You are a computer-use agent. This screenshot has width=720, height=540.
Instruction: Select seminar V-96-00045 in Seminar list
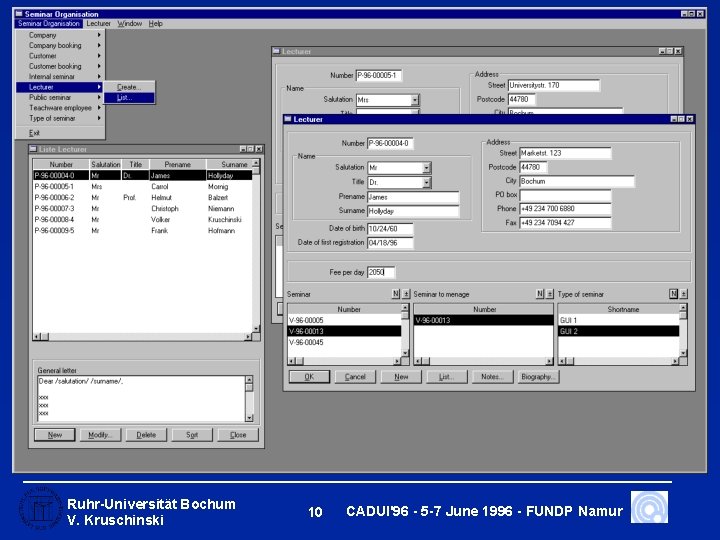coord(306,342)
